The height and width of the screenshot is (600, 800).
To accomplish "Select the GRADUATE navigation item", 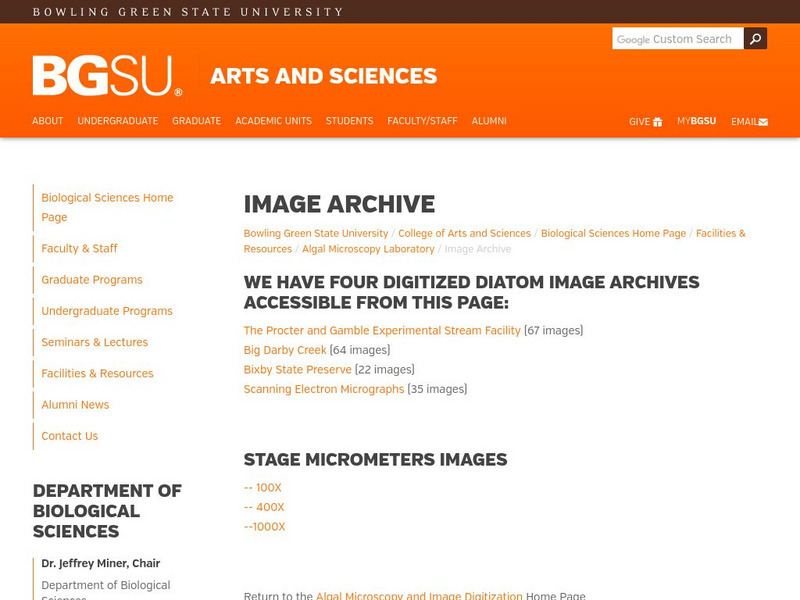I will pos(195,120).
